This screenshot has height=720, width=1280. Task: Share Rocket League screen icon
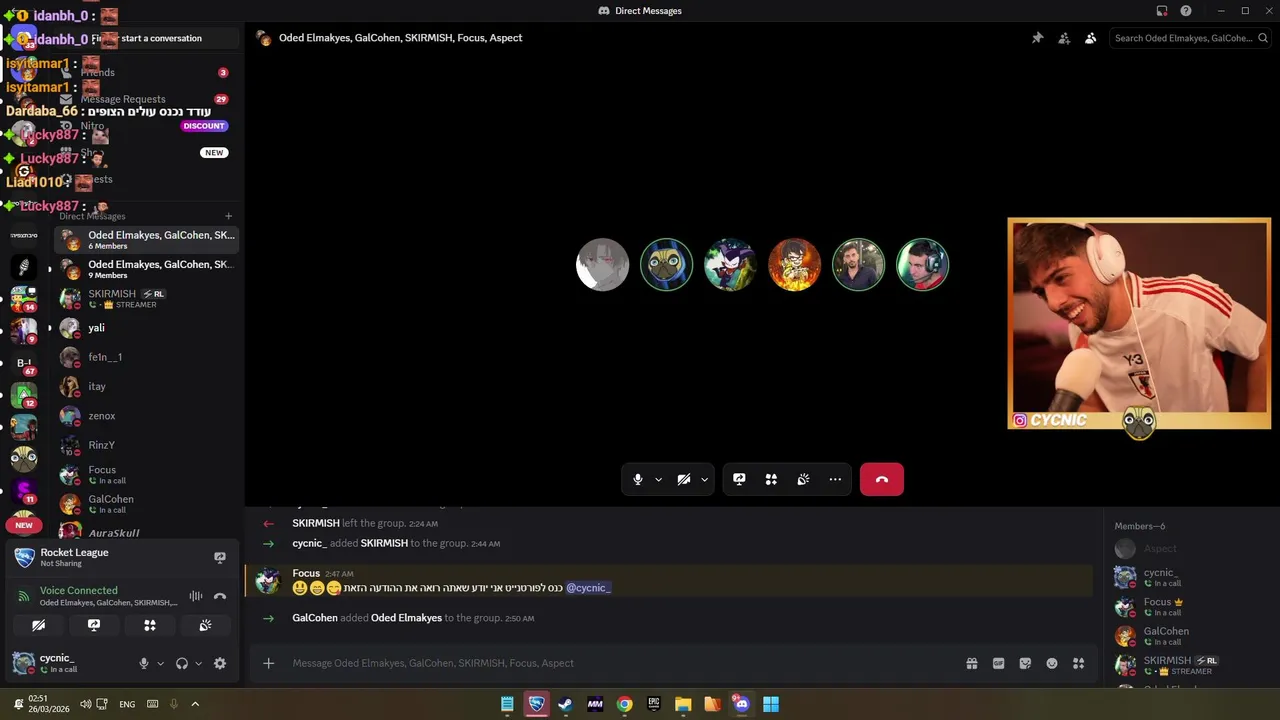point(220,557)
